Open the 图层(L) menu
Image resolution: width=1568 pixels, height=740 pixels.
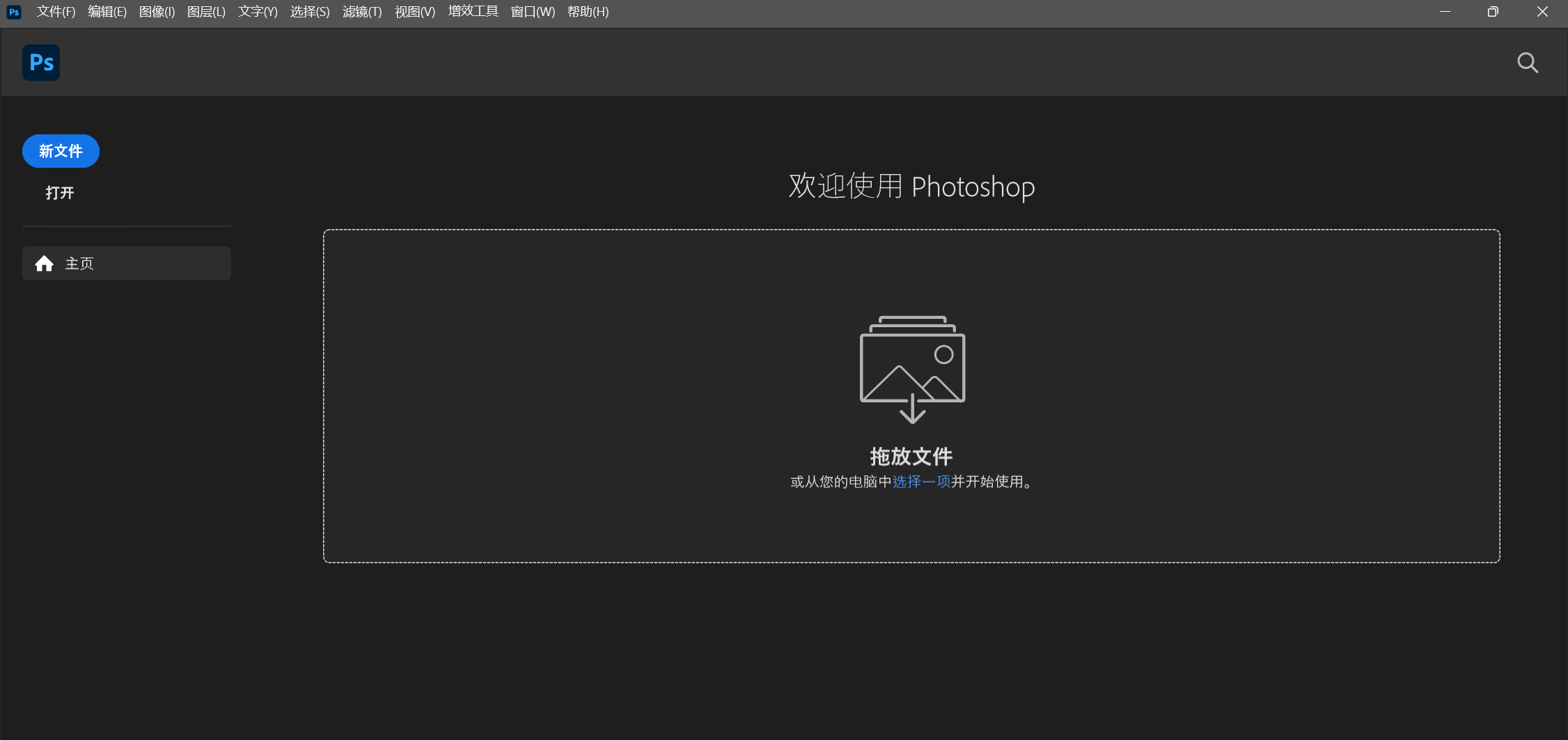(x=206, y=12)
